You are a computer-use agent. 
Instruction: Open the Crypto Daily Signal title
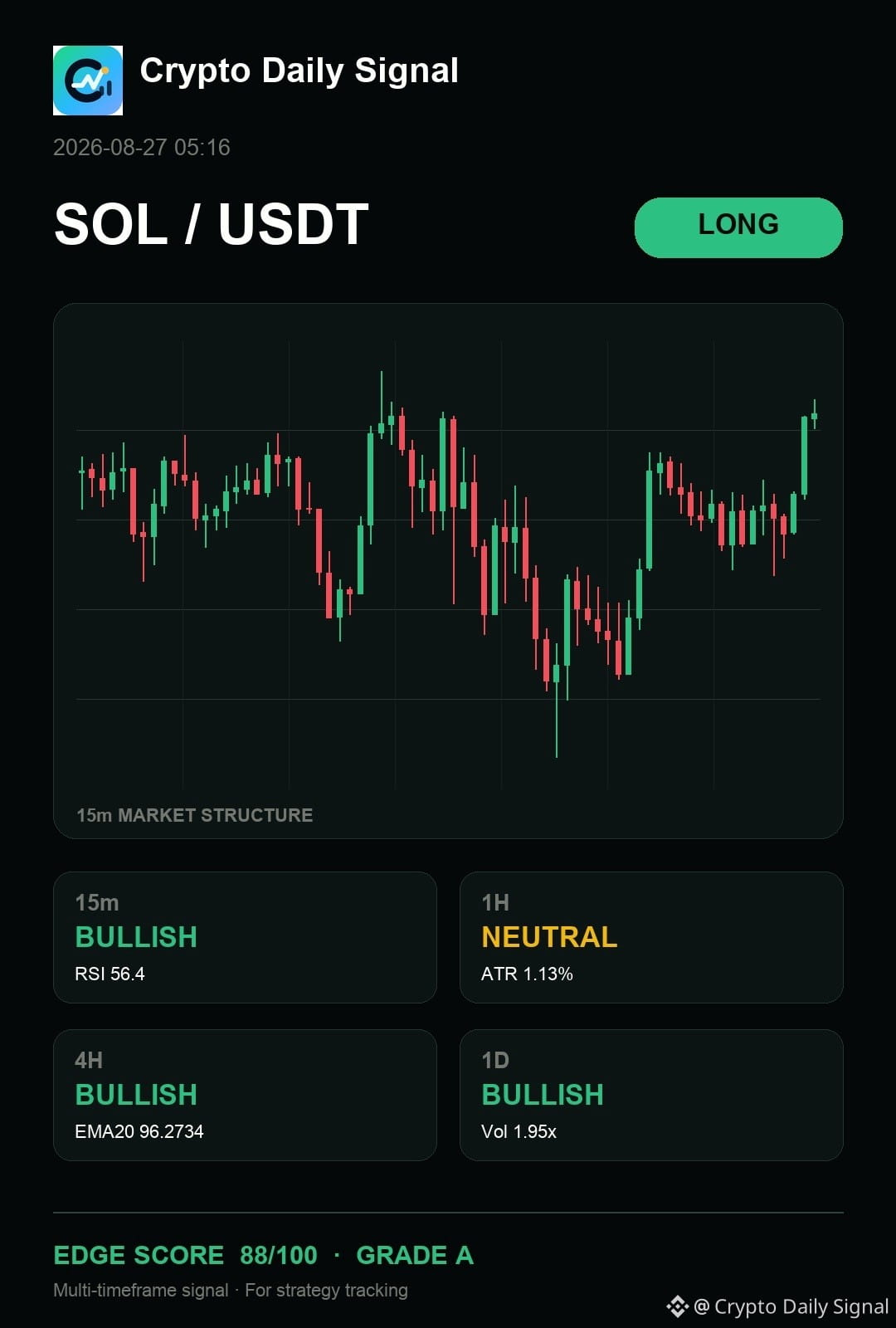click(x=299, y=71)
